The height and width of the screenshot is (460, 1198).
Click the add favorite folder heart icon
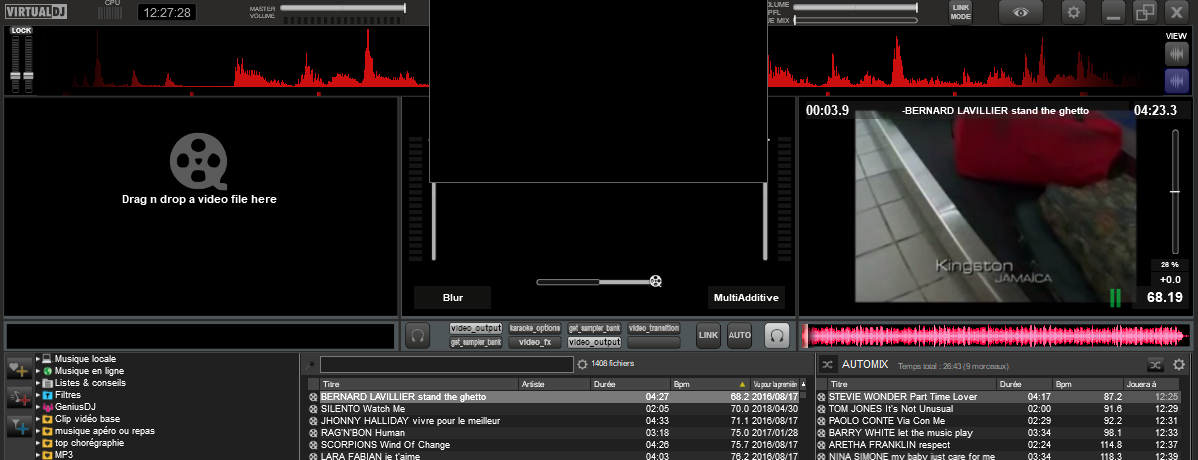(19, 368)
